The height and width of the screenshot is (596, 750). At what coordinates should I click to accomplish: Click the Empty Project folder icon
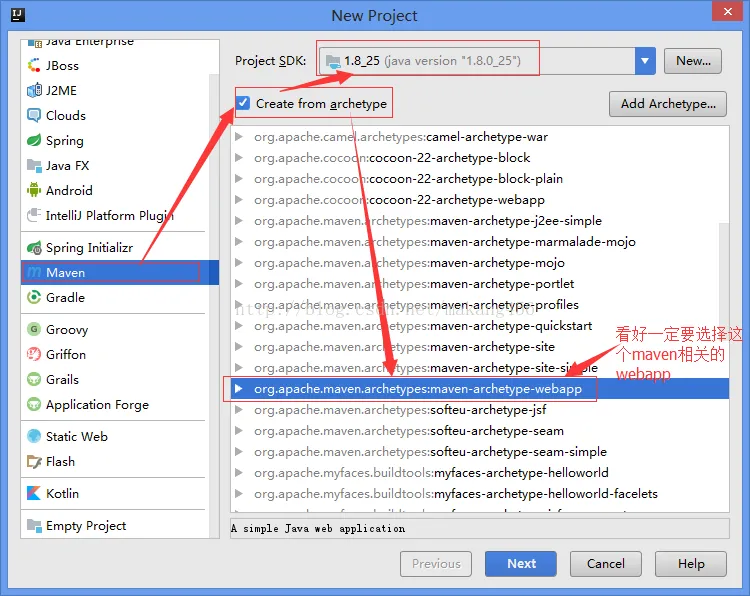(x=34, y=525)
